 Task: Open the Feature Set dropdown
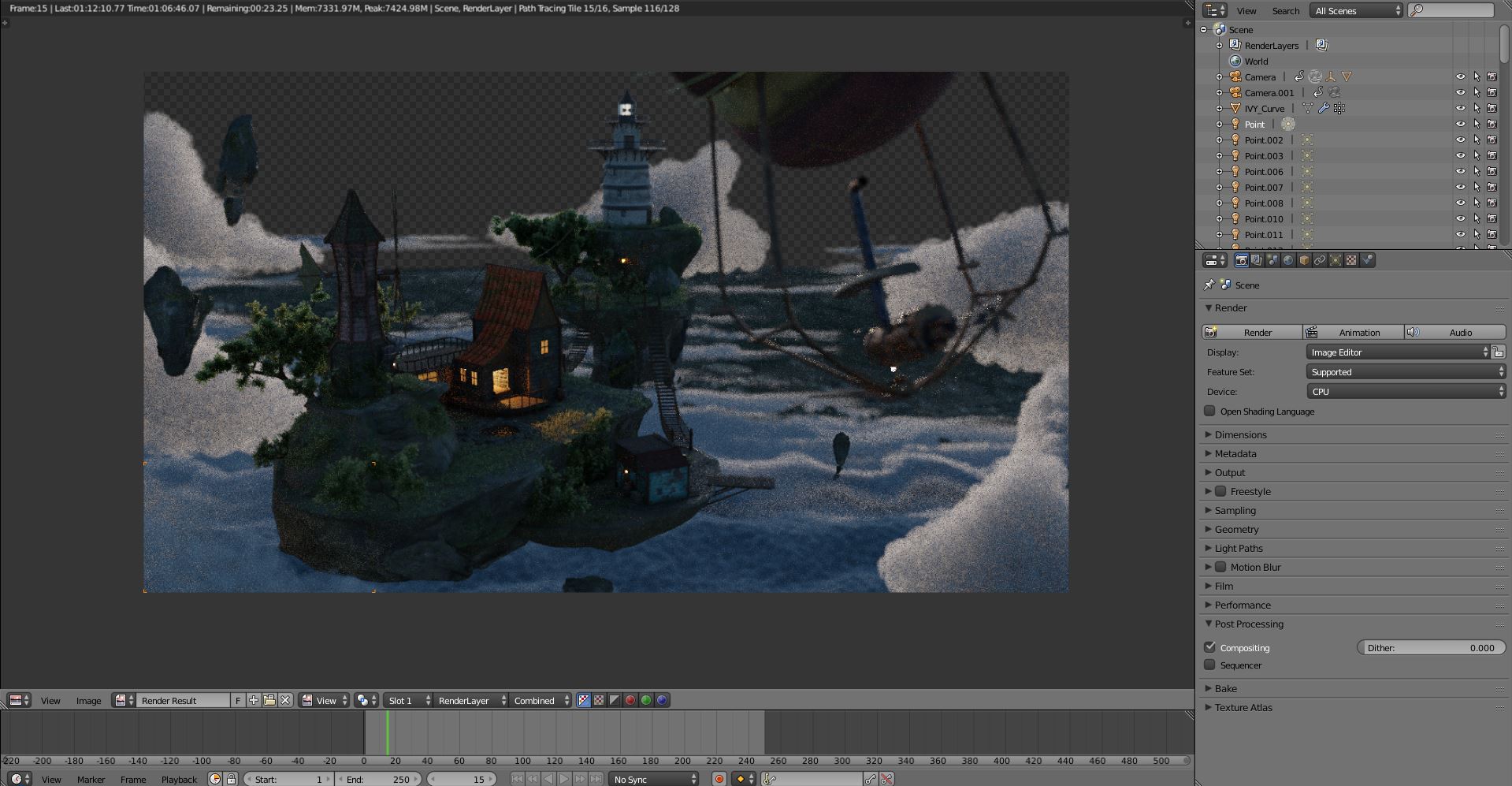tap(1406, 372)
